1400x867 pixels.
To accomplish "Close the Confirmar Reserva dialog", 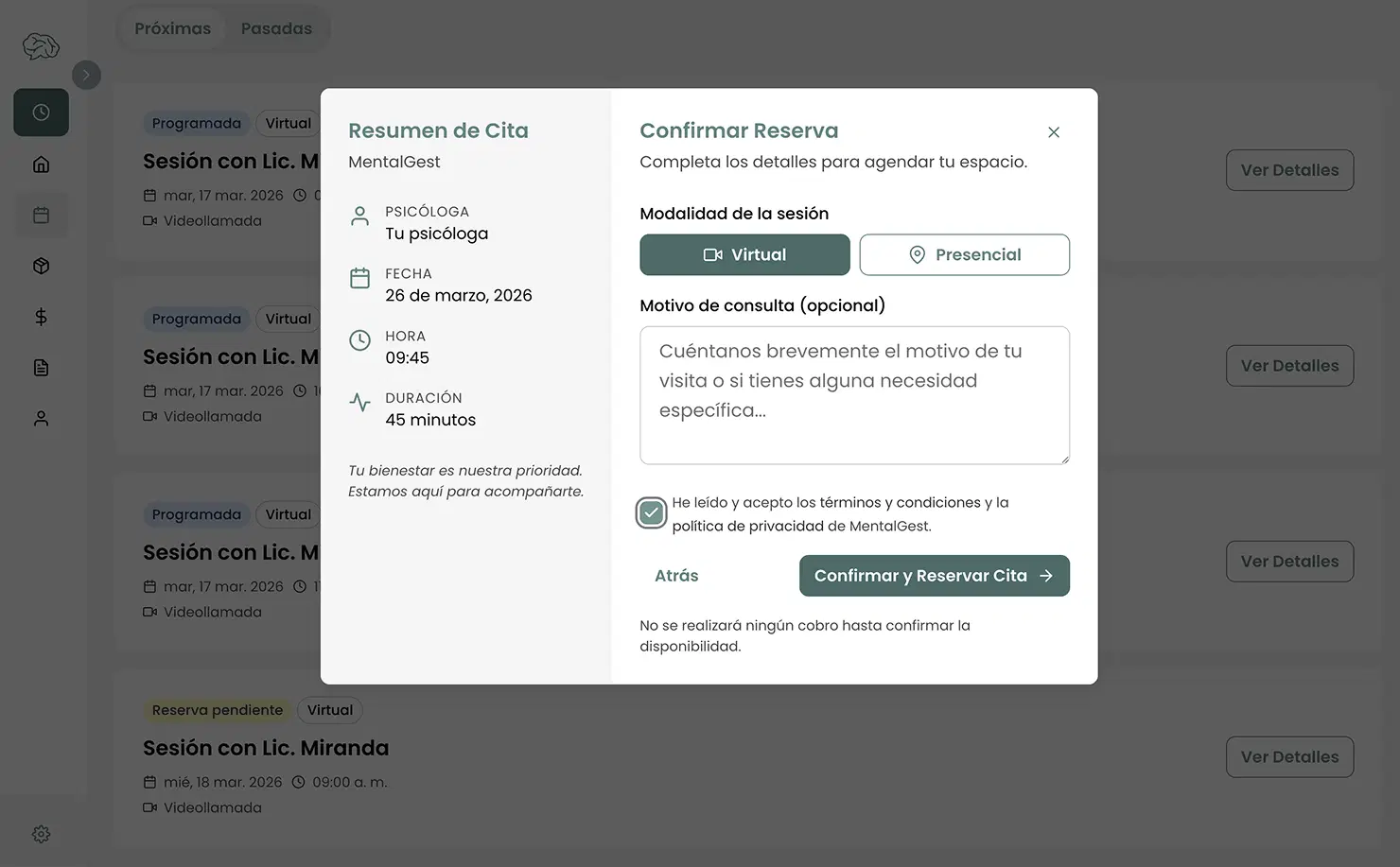I will (1054, 132).
